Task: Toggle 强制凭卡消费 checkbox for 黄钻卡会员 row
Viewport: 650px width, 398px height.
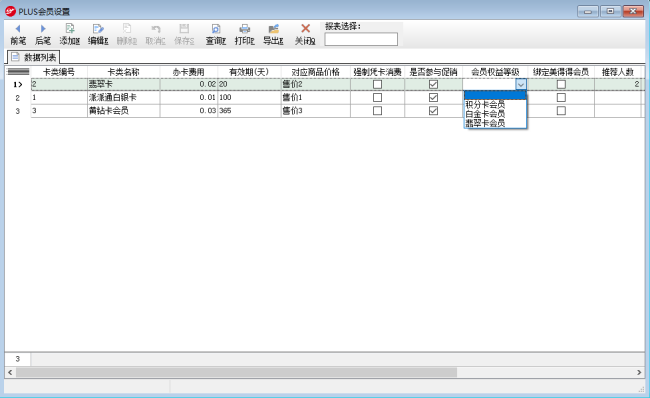Action: coord(377,111)
